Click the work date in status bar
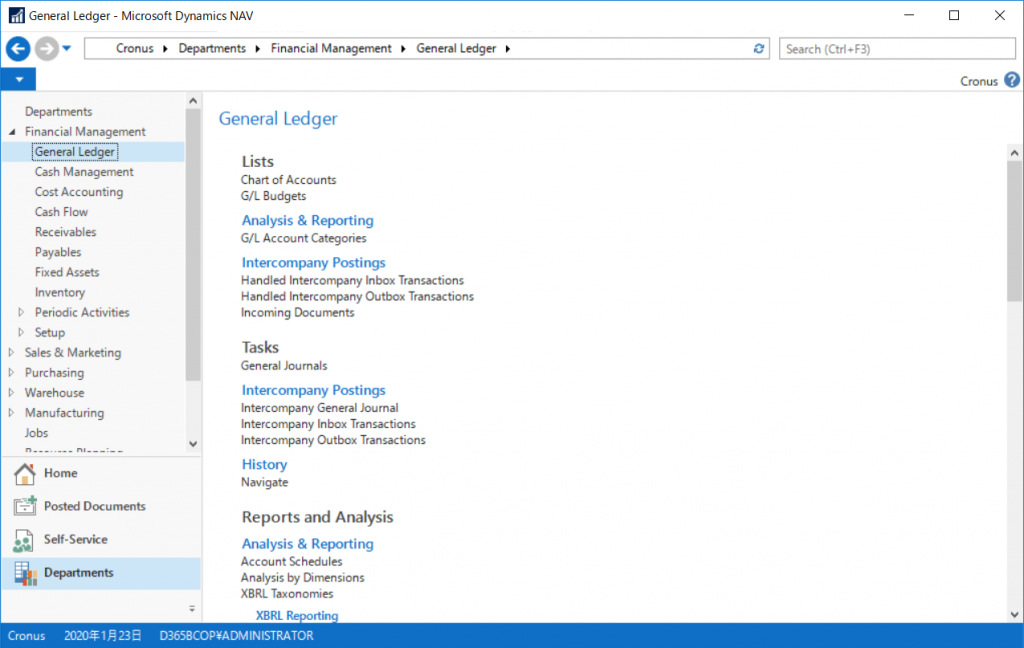 103,636
